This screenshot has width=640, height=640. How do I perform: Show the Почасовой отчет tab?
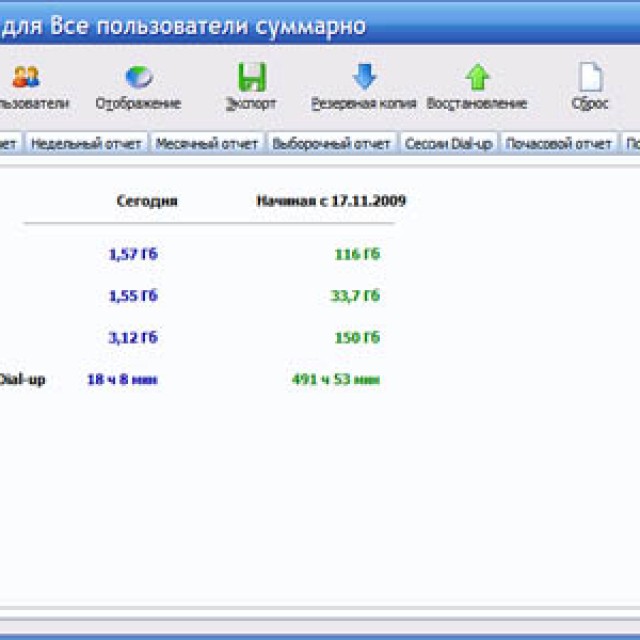[x=559, y=144]
